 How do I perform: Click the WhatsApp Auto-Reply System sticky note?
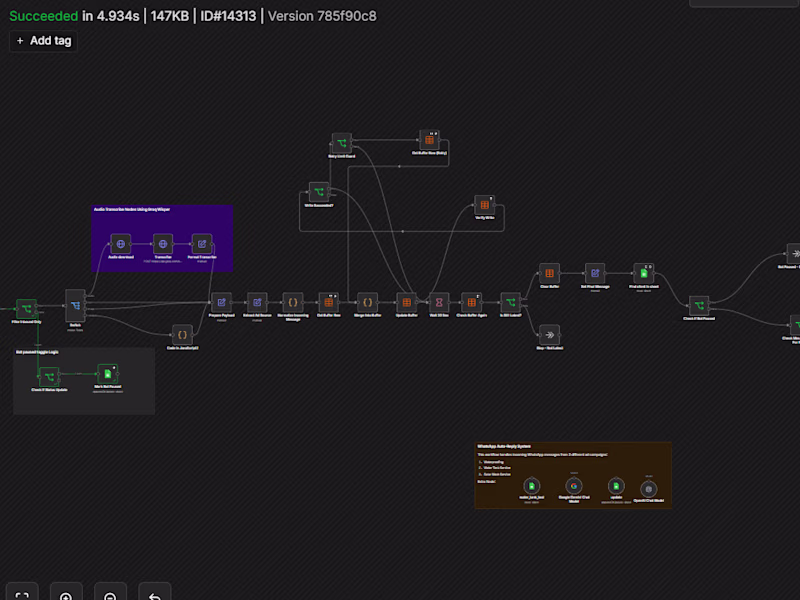(573, 475)
